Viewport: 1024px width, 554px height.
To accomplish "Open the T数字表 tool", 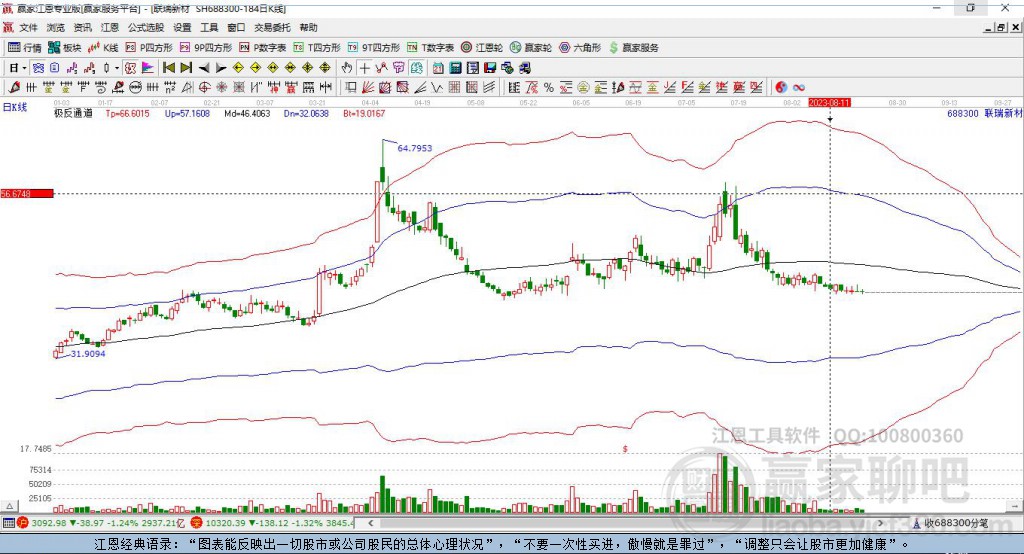I will [x=430, y=48].
